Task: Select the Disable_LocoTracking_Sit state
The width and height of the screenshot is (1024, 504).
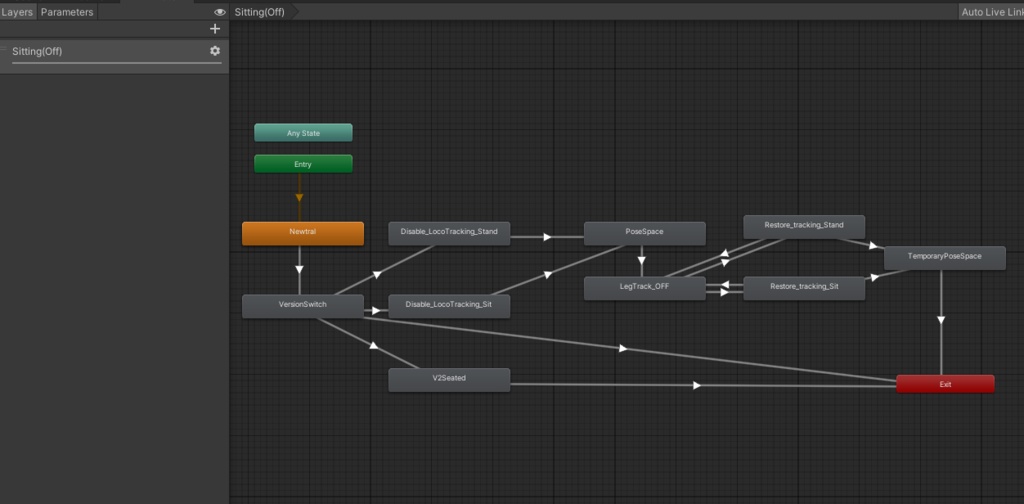Action: [x=449, y=306]
